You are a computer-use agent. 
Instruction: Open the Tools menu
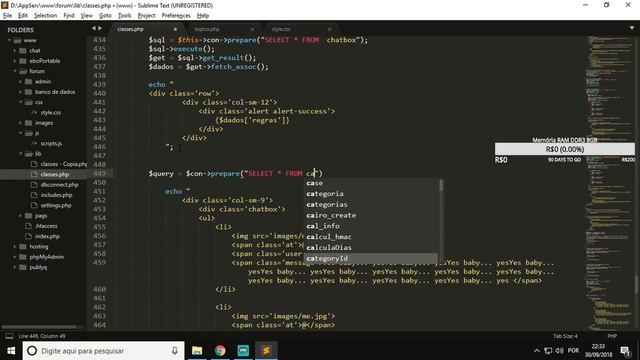tap(124, 16)
